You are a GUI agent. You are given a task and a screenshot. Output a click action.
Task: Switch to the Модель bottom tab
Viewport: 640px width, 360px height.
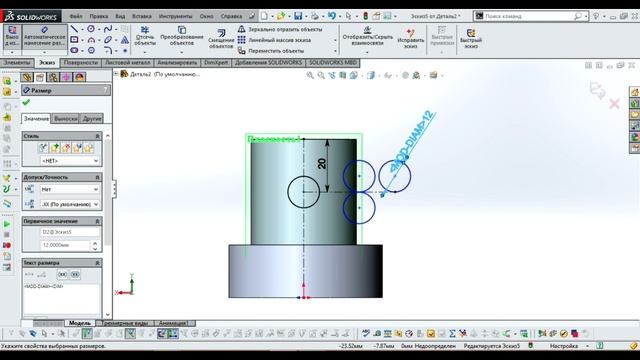click(80, 323)
